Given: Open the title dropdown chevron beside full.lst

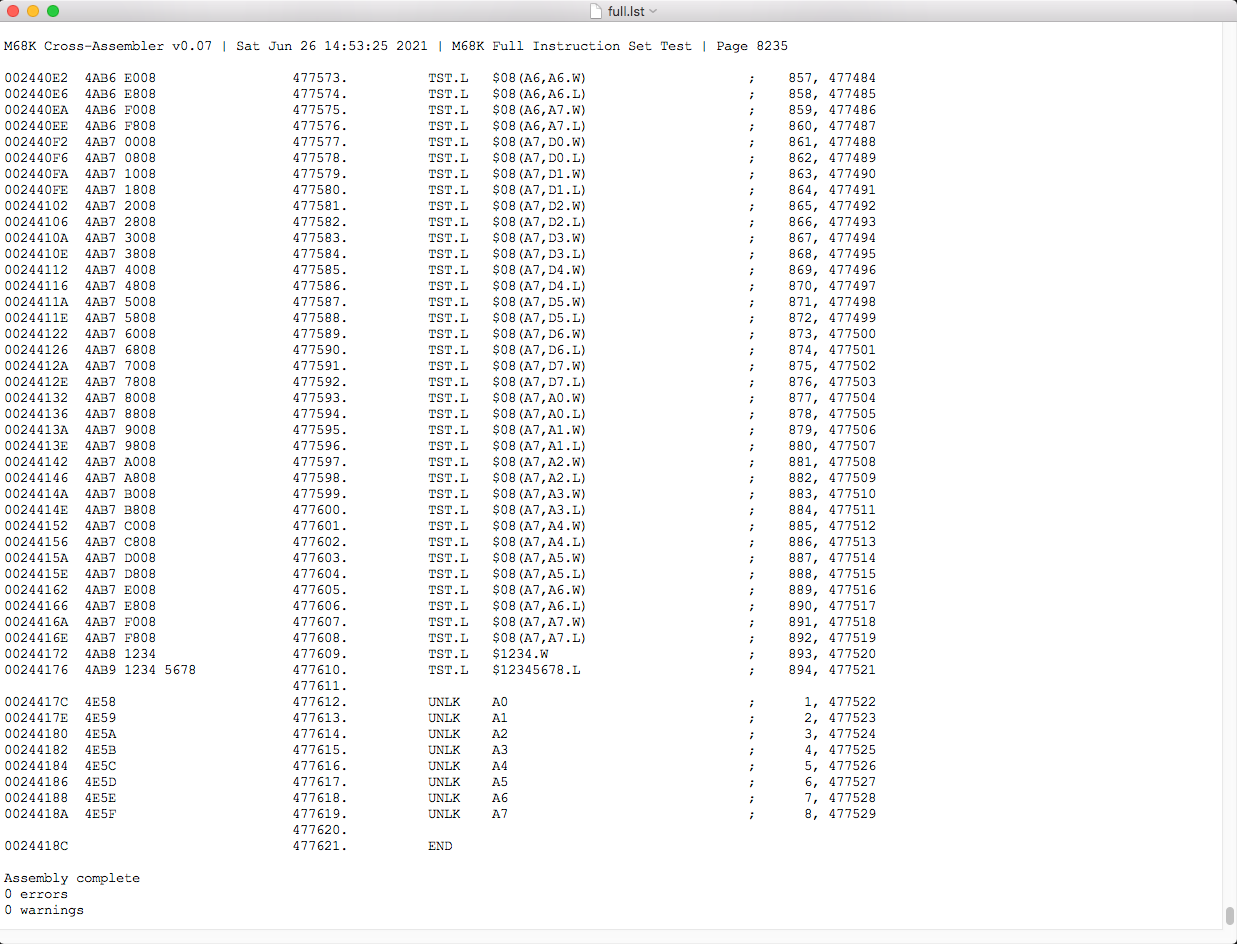Looking at the screenshot, I should point(653,11).
